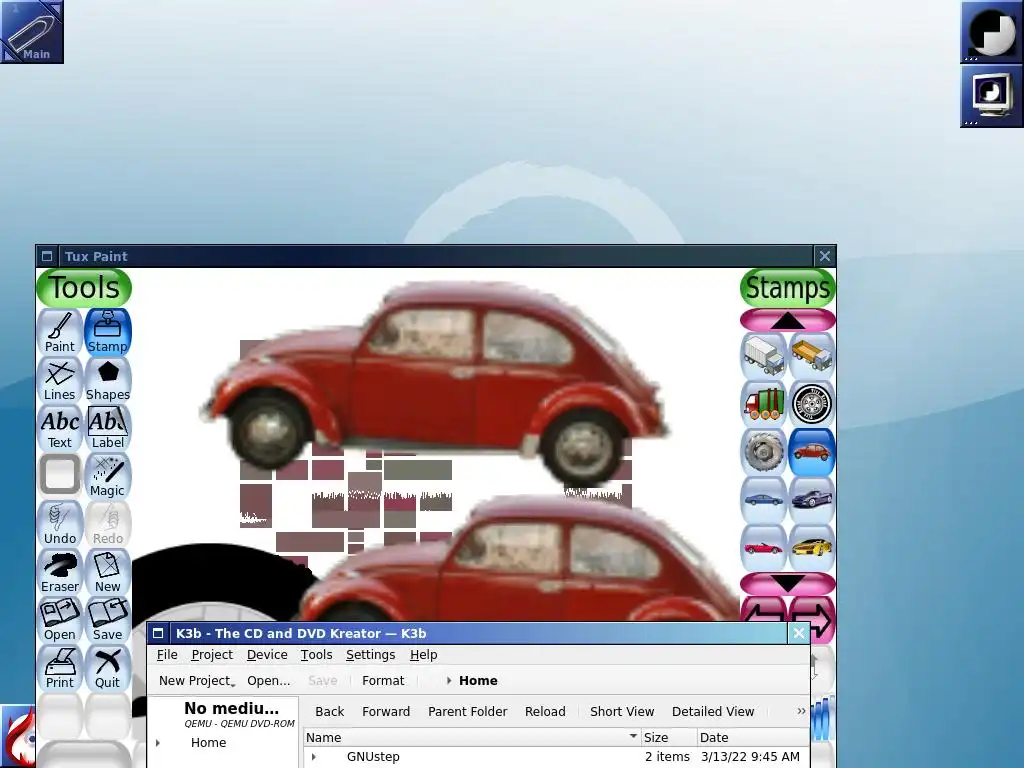Select the Paint brush tool
Viewport: 1024px width, 768px height.
point(59,332)
